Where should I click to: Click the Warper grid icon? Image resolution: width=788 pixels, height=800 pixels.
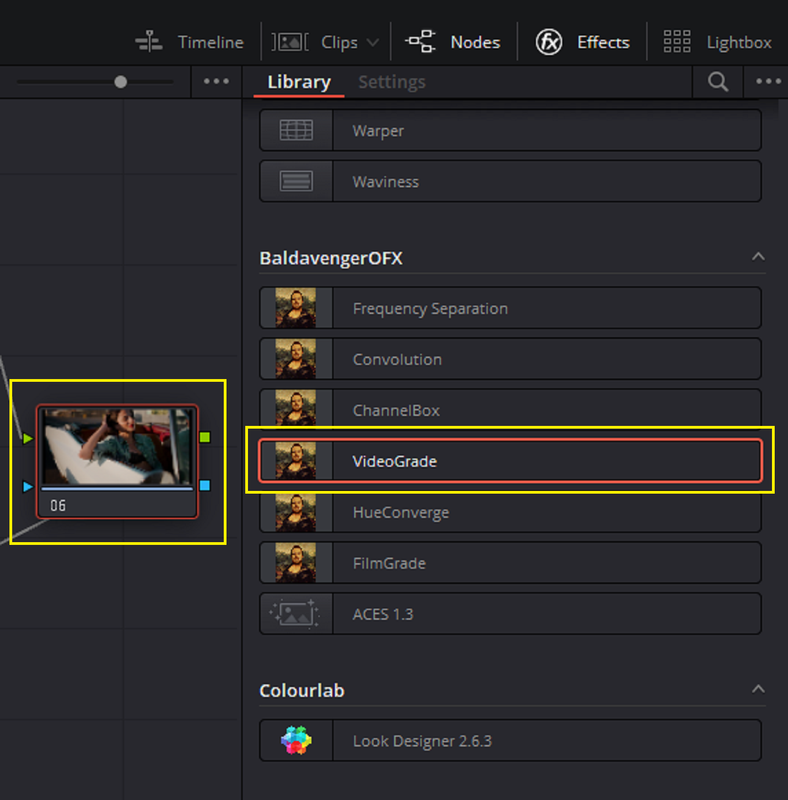[296, 130]
